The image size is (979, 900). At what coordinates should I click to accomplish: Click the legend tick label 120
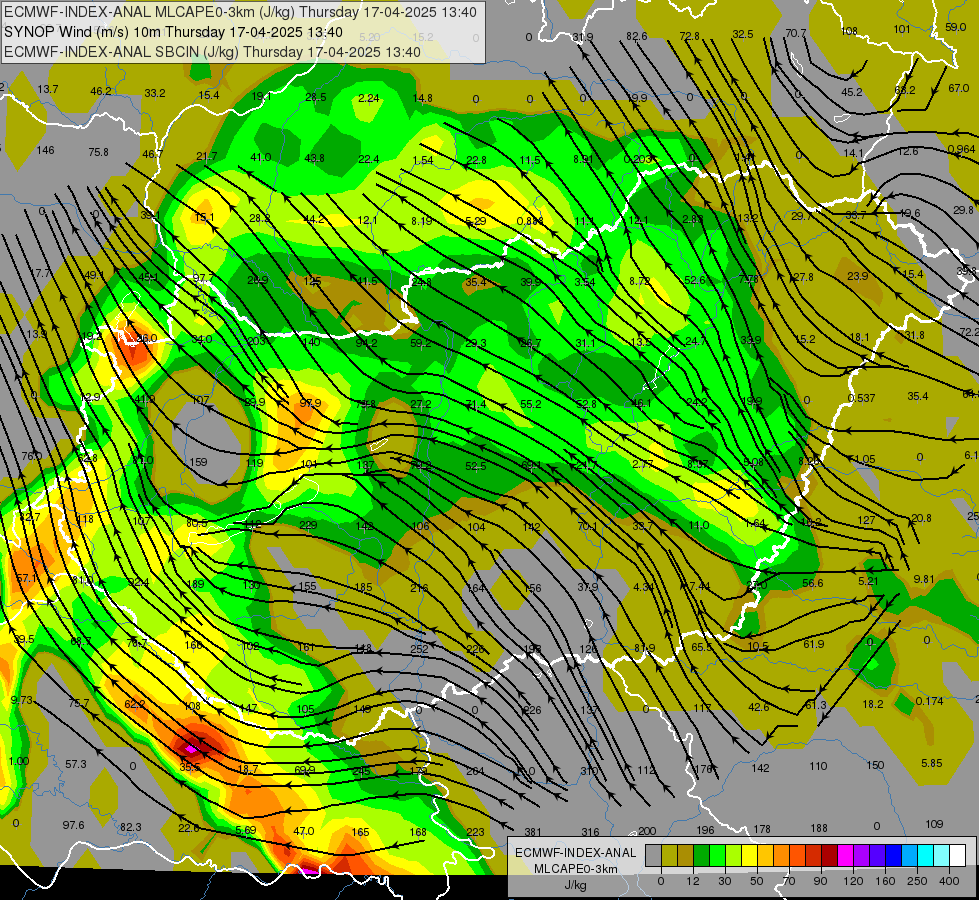point(854,881)
